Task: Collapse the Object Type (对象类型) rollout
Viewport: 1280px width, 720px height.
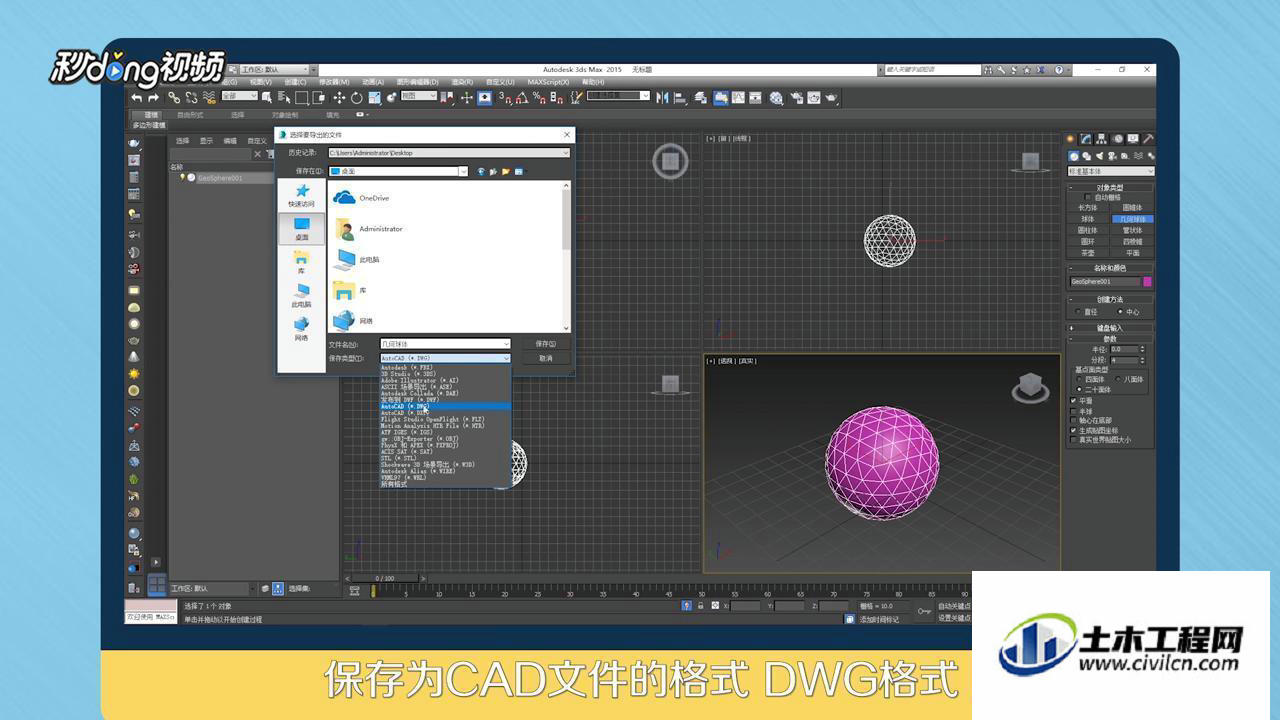Action: pyautogui.click(x=1110, y=187)
